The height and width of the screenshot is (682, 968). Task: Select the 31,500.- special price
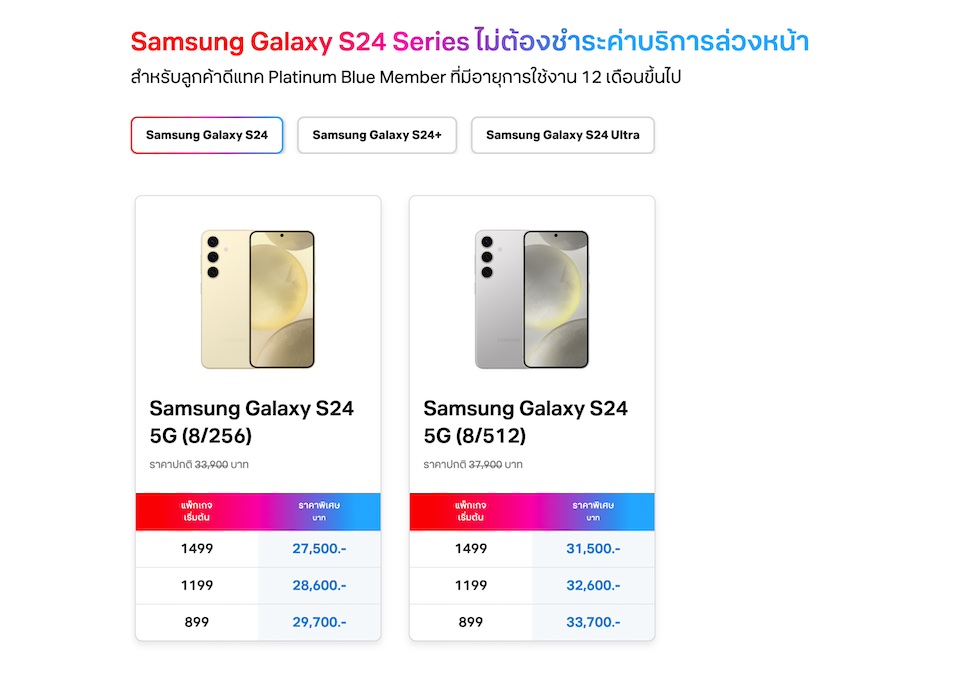593,549
